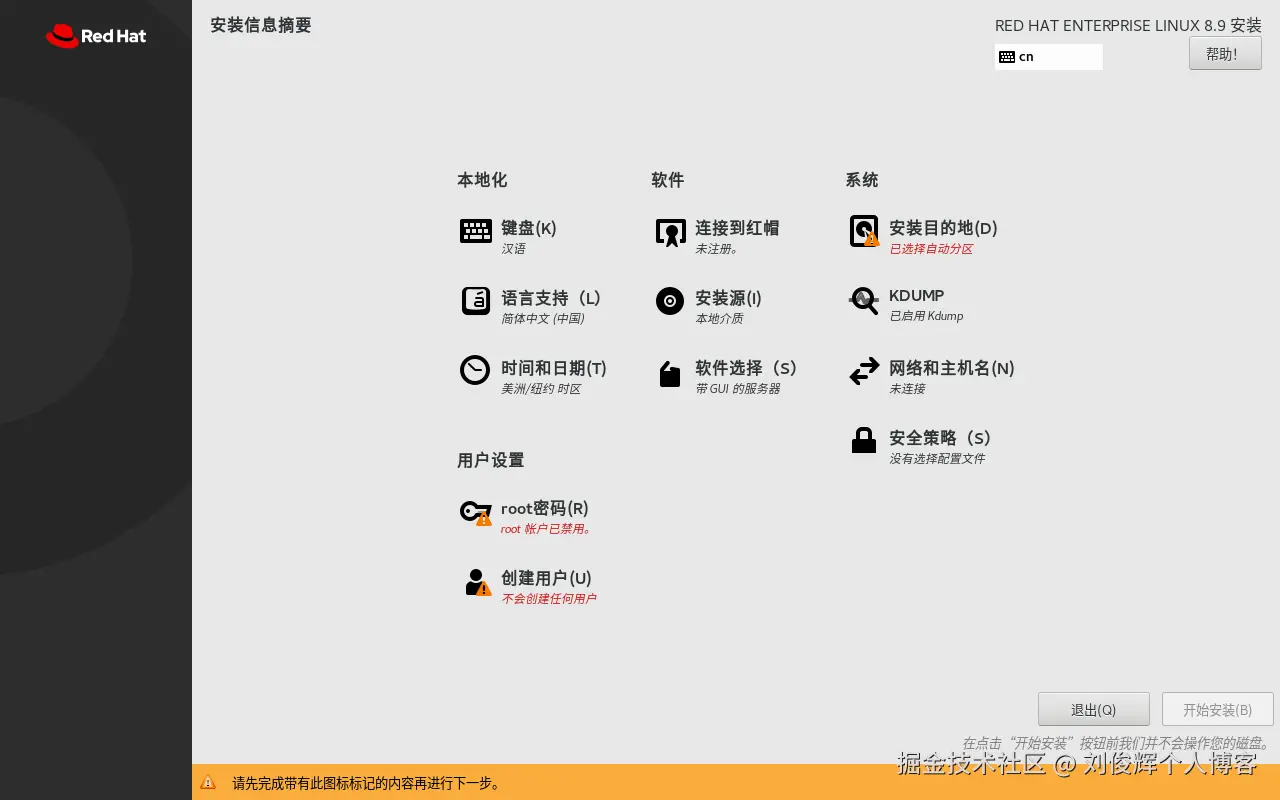Open KDUMP label
Screen dimensions: 1280x800
tap(917, 296)
